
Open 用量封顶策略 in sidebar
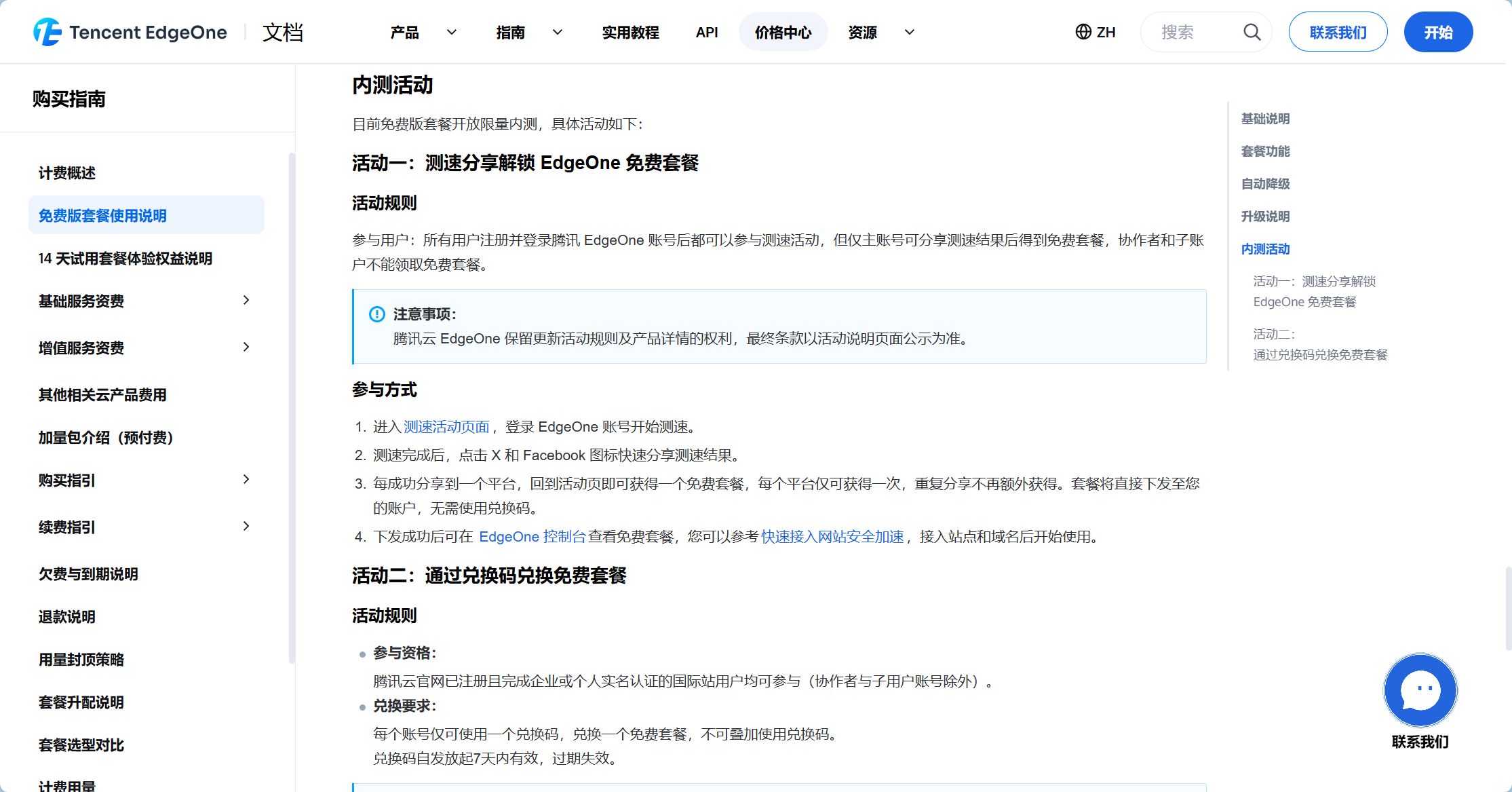coord(81,660)
